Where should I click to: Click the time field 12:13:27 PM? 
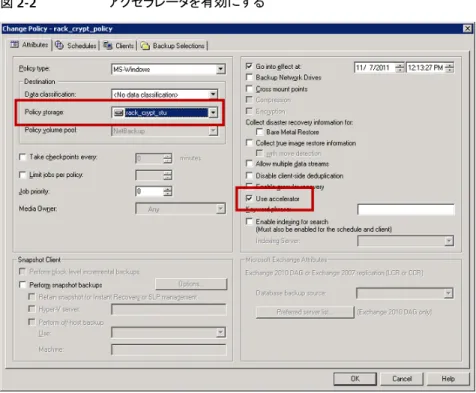pyautogui.click(x=426, y=68)
